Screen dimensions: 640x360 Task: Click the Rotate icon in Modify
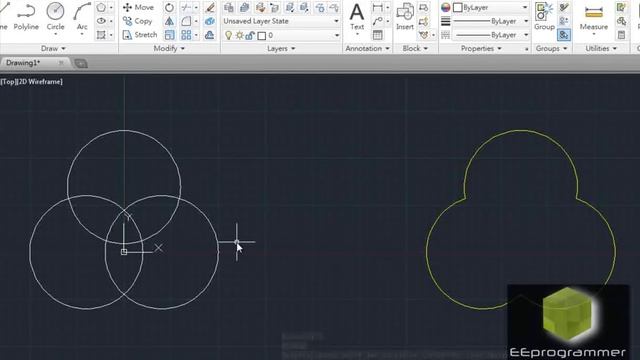point(169,7)
